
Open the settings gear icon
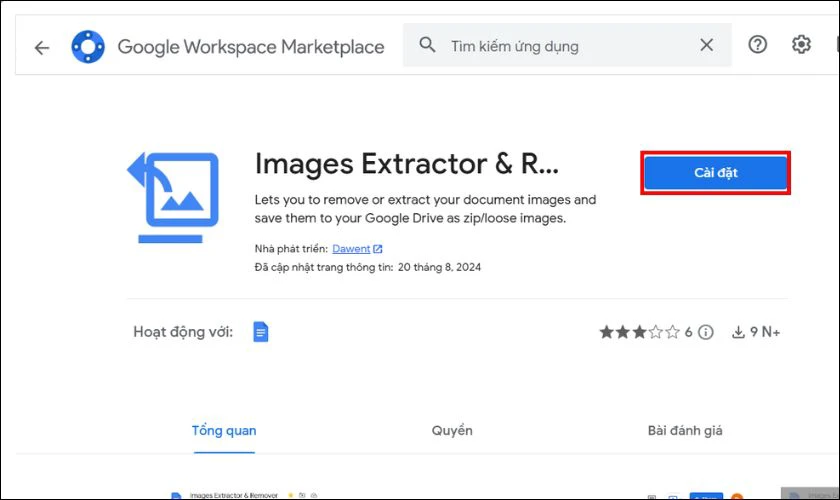pos(801,44)
